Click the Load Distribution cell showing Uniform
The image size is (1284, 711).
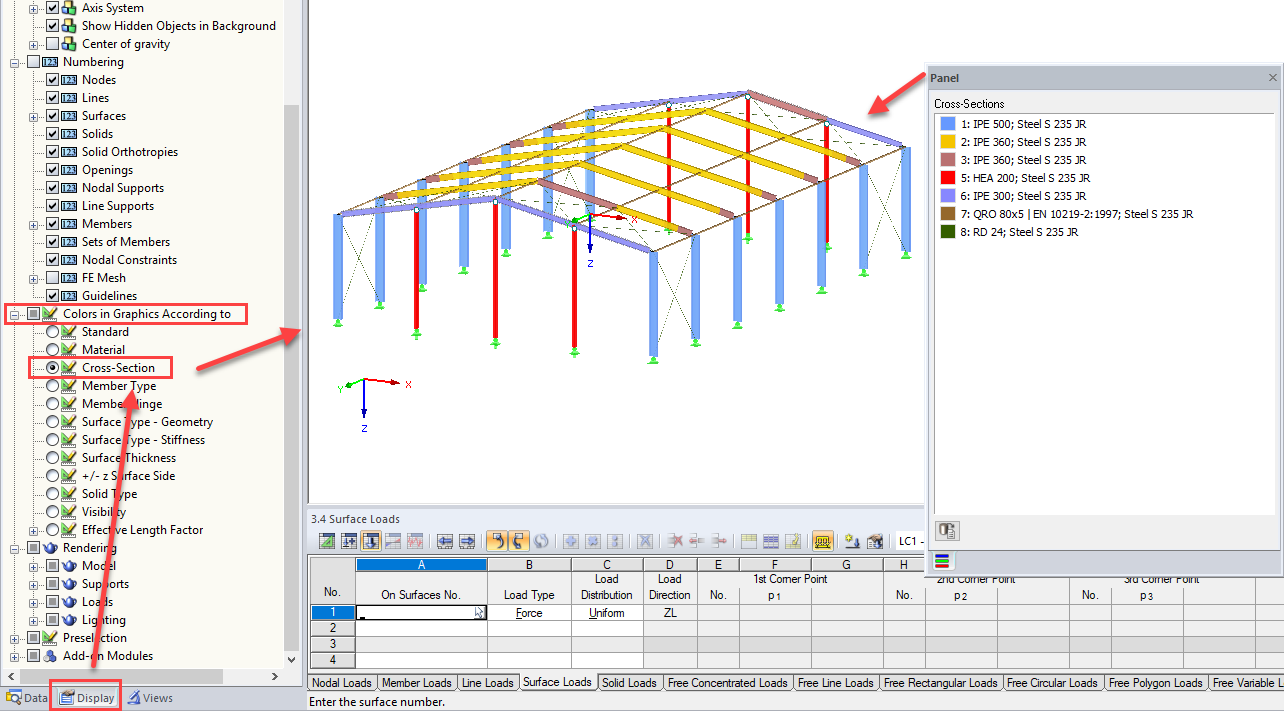tap(606, 613)
